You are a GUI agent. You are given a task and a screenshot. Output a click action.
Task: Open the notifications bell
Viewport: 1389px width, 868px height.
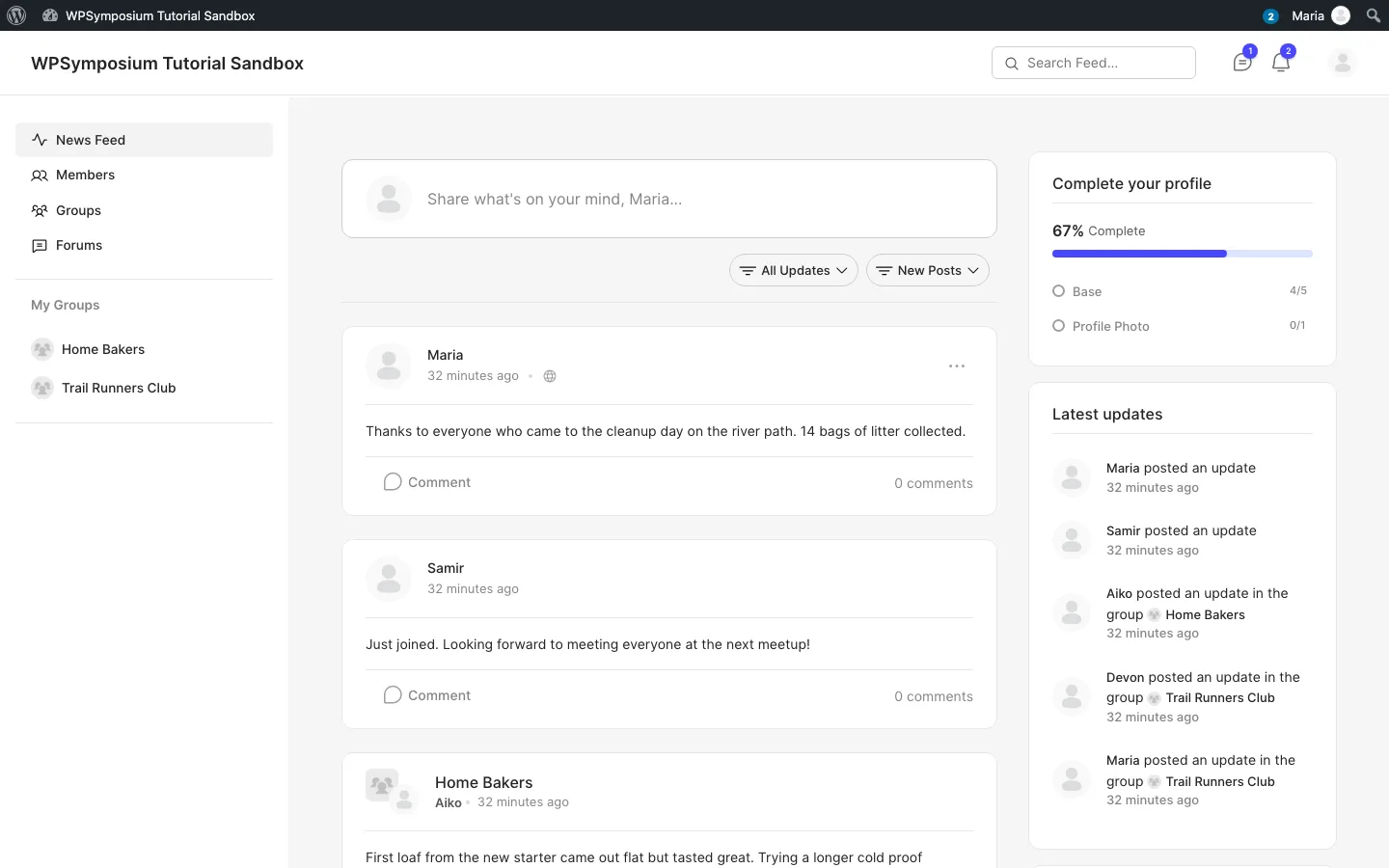pos(1281,63)
